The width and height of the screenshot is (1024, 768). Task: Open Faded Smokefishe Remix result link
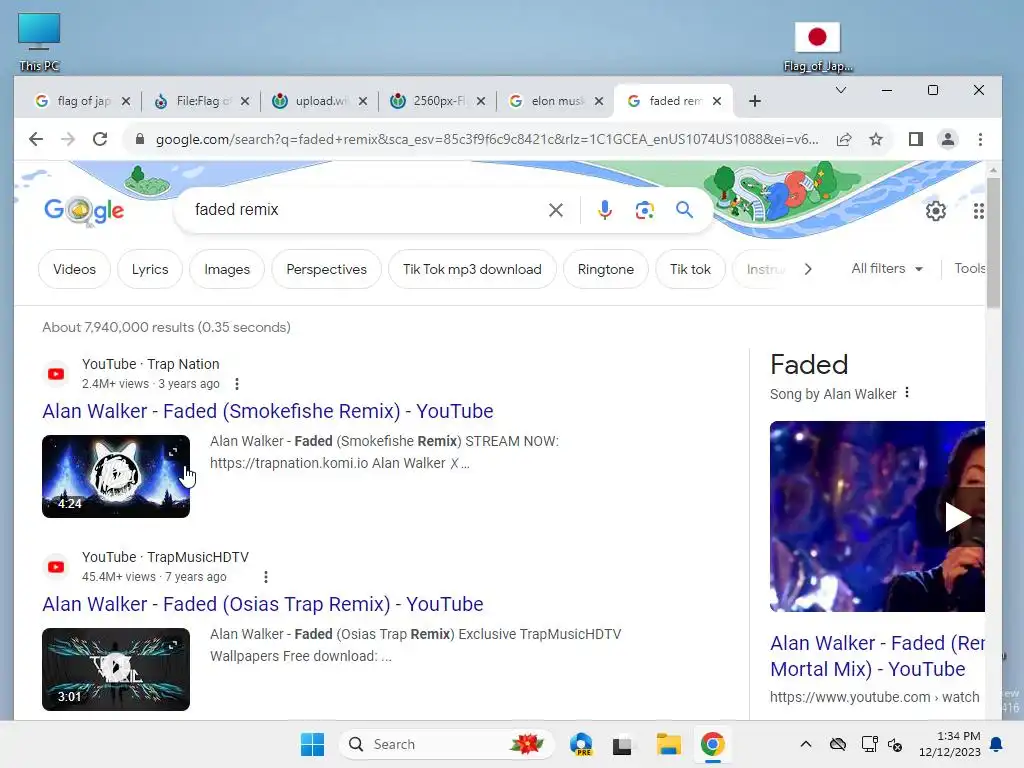click(268, 411)
